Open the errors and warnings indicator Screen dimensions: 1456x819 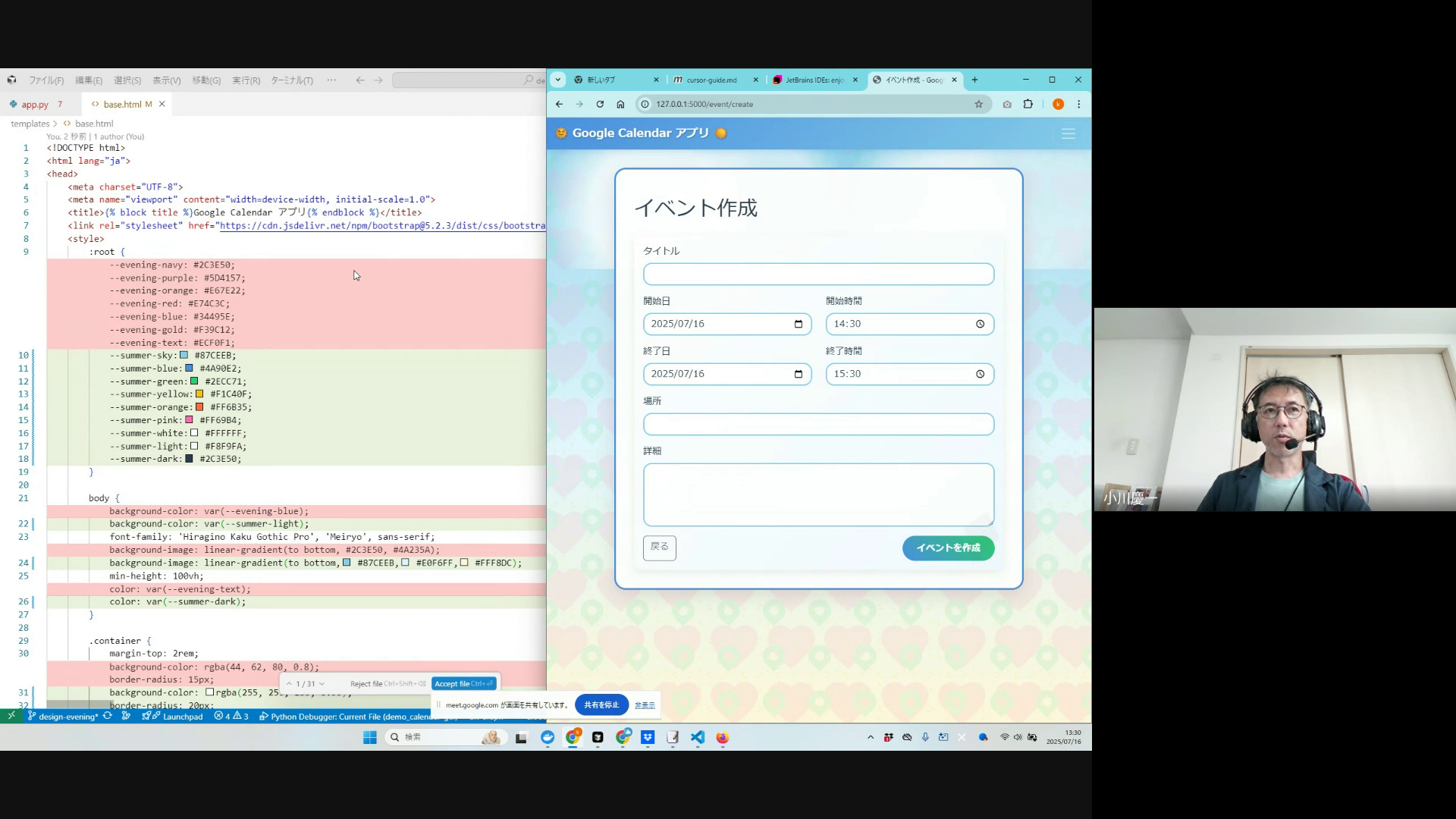tap(231, 716)
